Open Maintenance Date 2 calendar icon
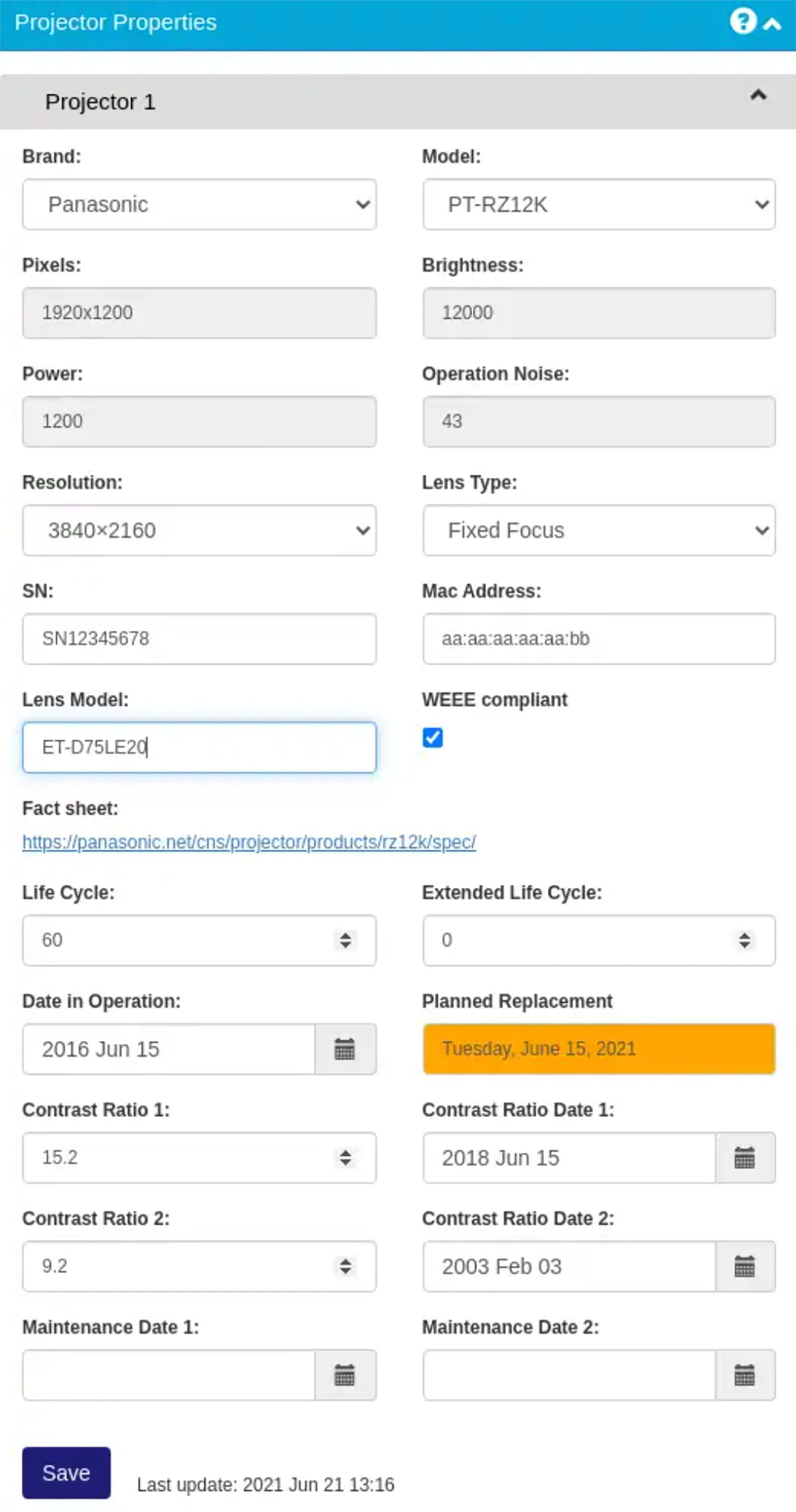The width and height of the screenshot is (796, 1512). click(x=745, y=1375)
